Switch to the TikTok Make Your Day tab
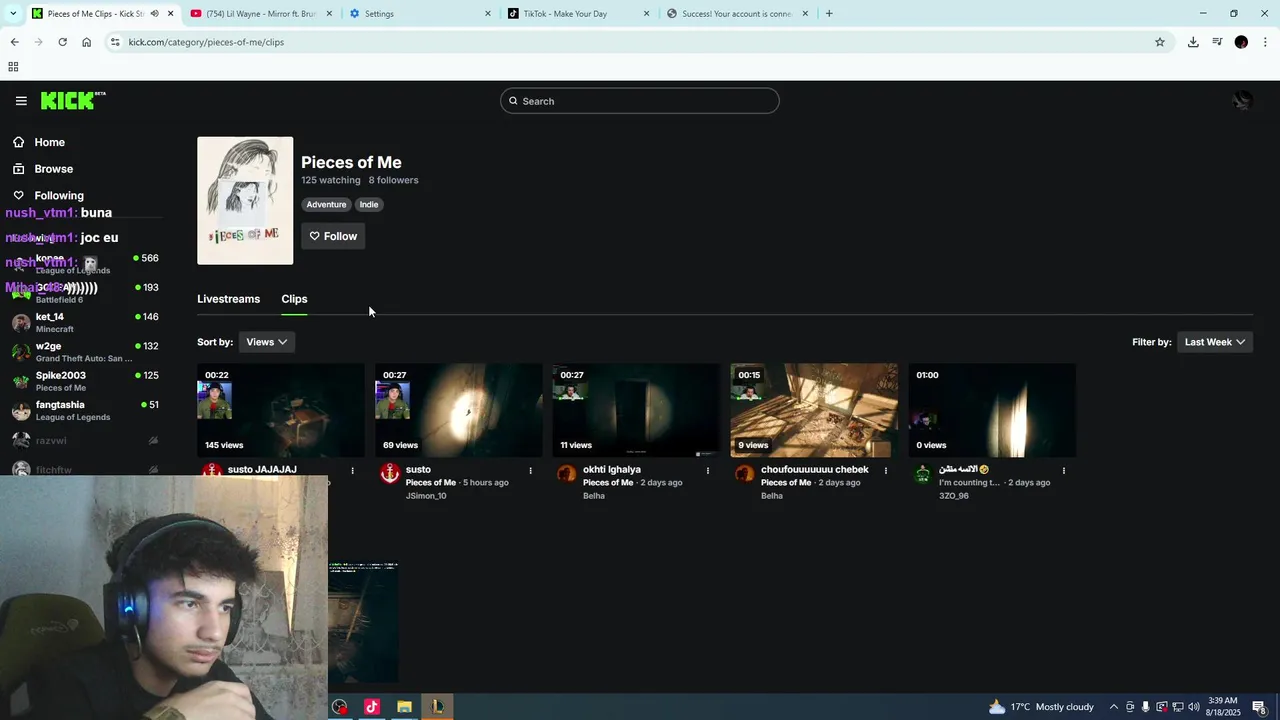The image size is (1280, 720). [x=580, y=14]
